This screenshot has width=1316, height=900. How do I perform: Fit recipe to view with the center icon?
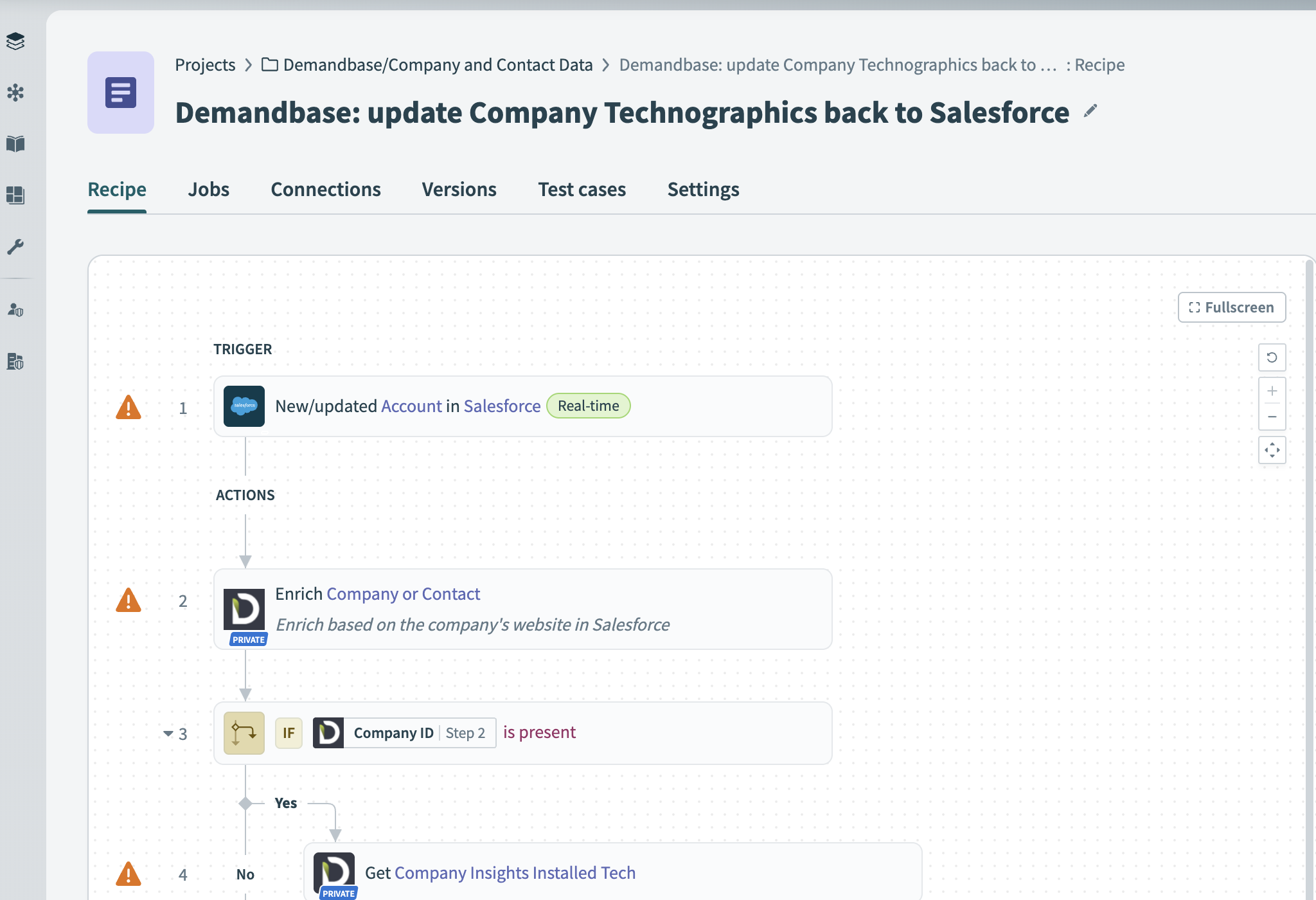[x=1272, y=450]
